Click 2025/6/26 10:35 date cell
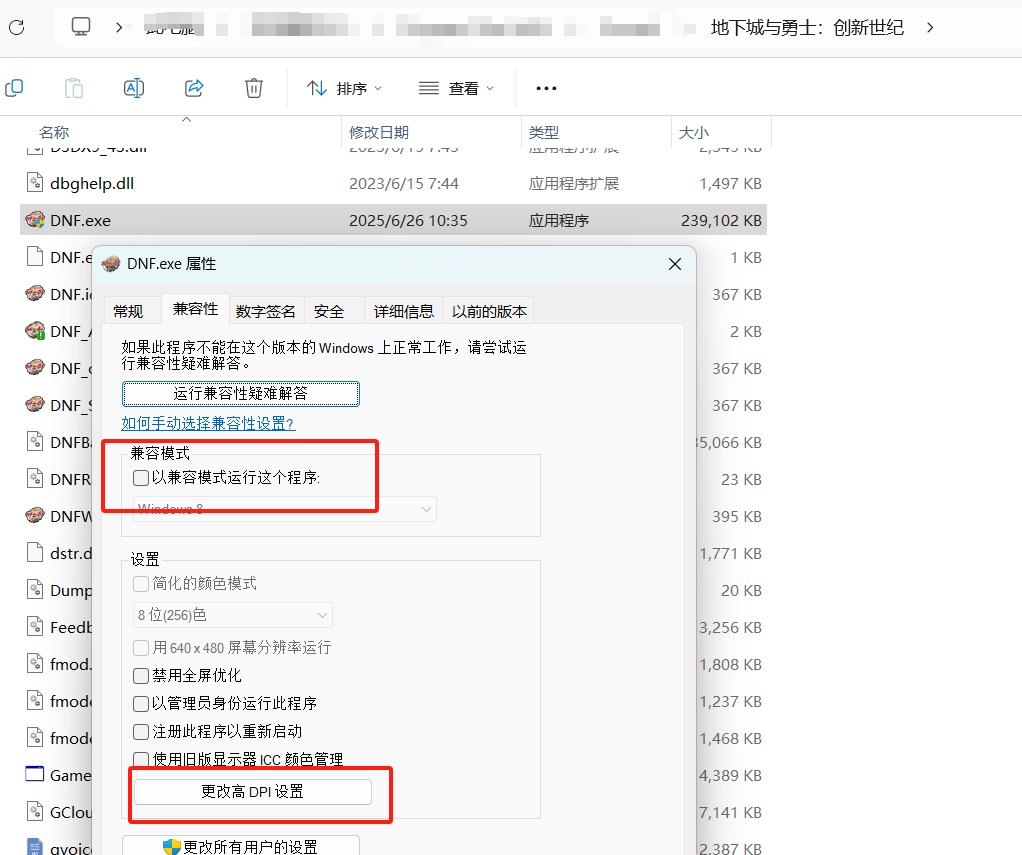Screen dimensions: 1022x855 point(408,221)
